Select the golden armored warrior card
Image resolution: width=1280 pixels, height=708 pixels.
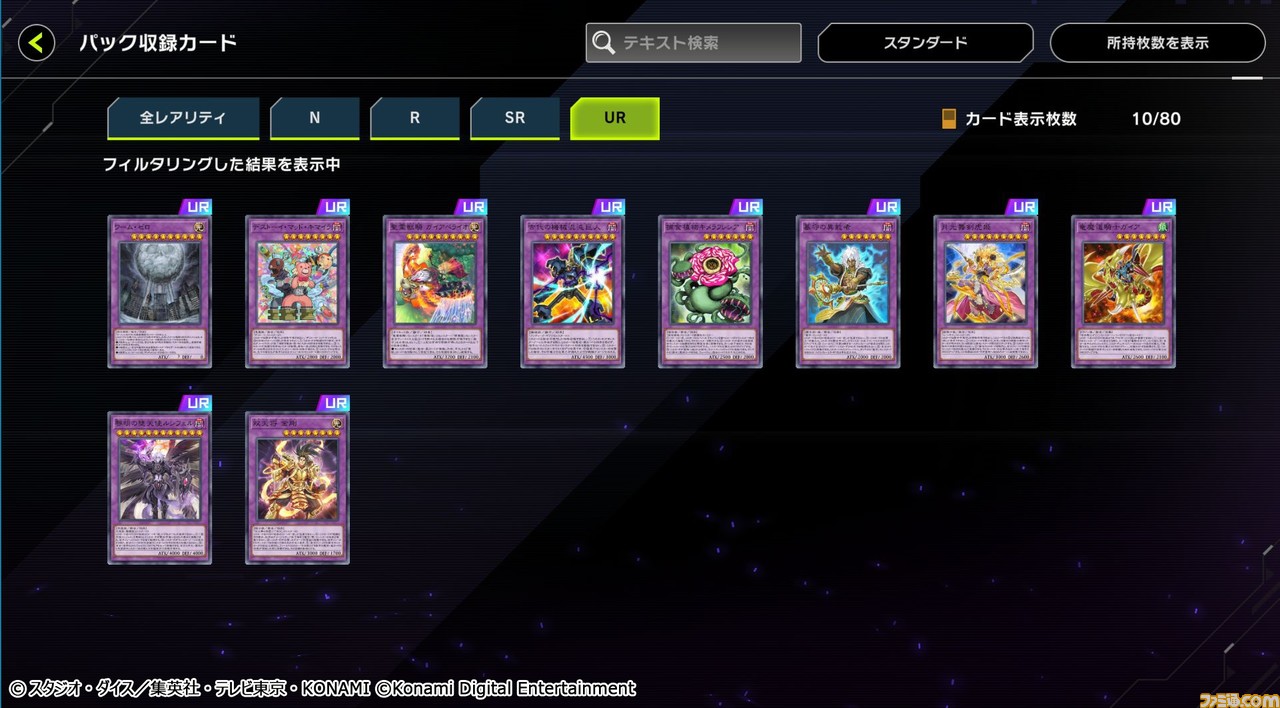297,487
